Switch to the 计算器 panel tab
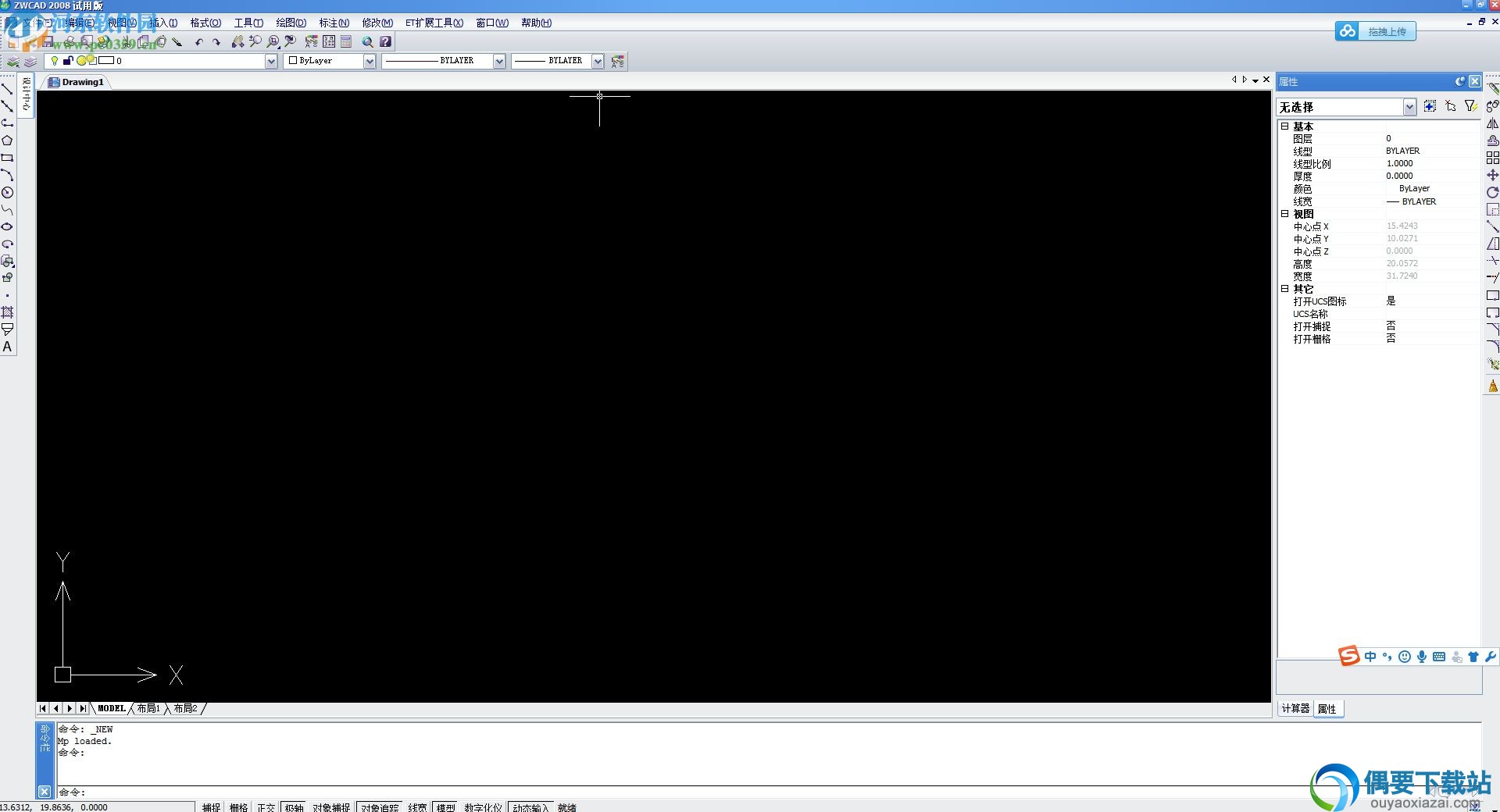The height and width of the screenshot is (812, 1500). pos(1295,709)
